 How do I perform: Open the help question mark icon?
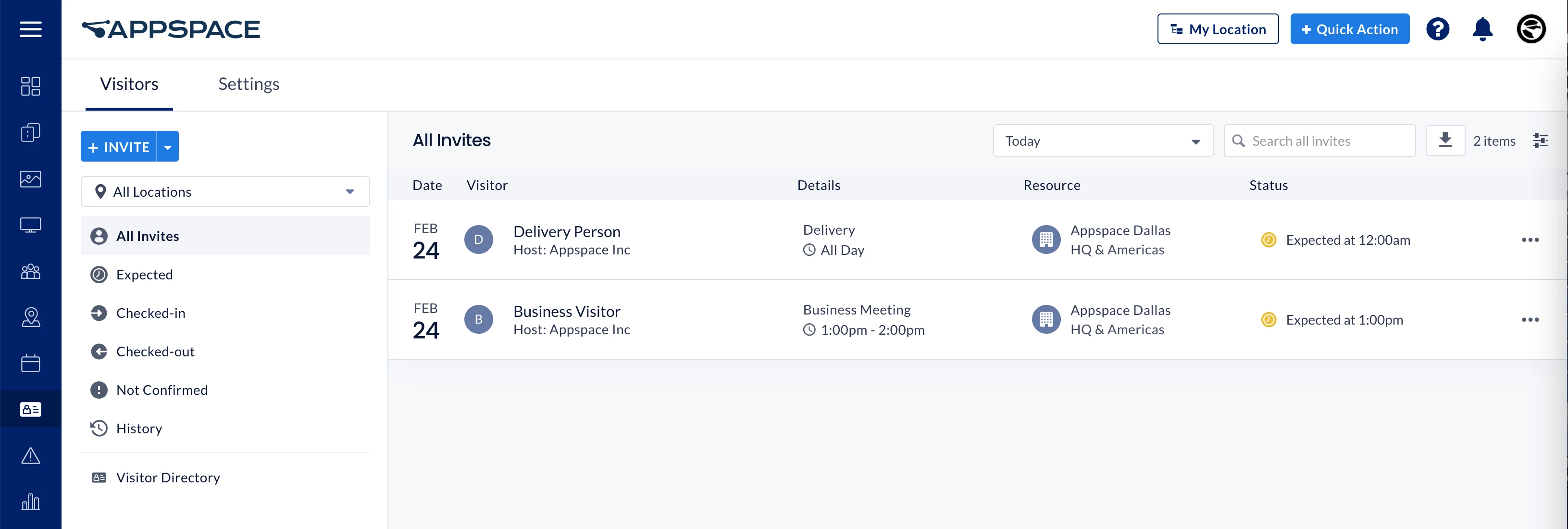(1437, 29)
